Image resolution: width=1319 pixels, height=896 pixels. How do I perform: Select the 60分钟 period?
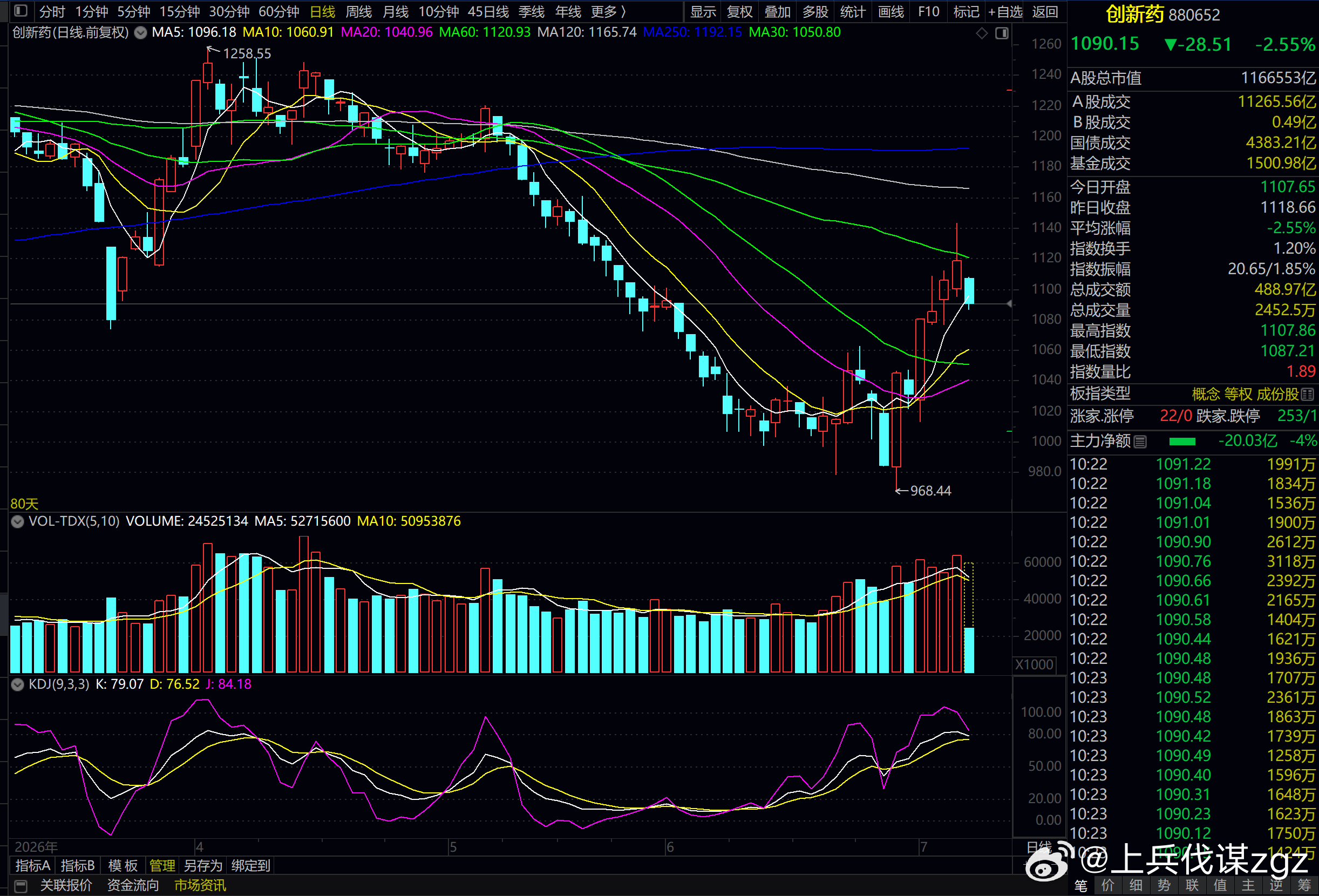[x=278, y=11]
